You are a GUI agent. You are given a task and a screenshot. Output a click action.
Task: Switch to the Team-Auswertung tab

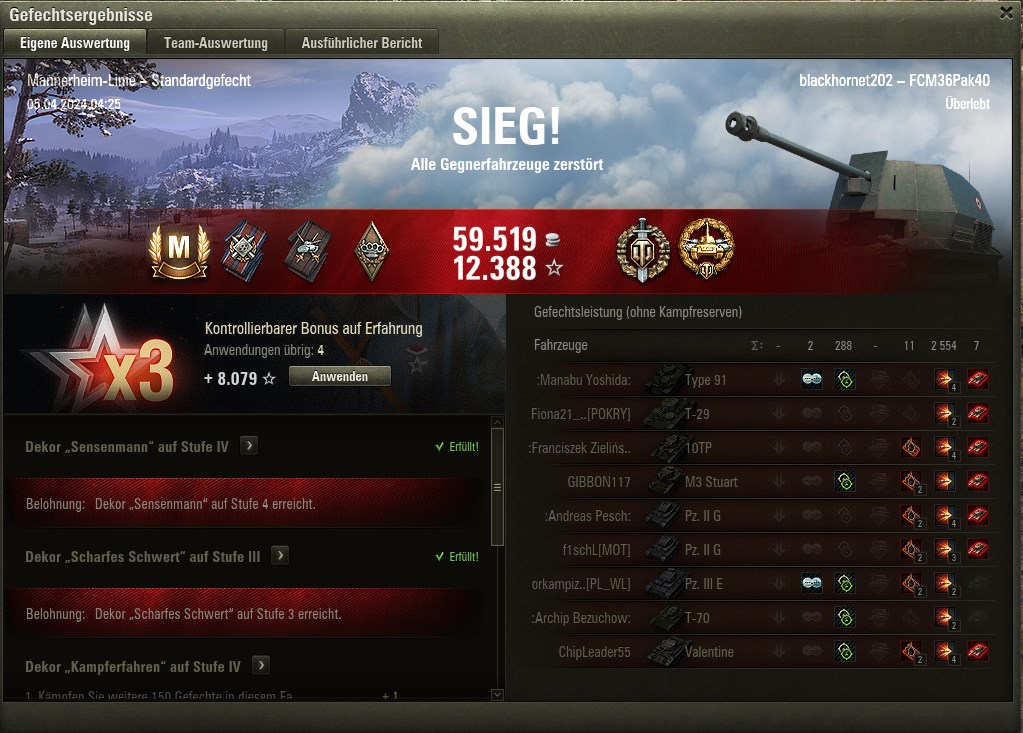(216, 42)
